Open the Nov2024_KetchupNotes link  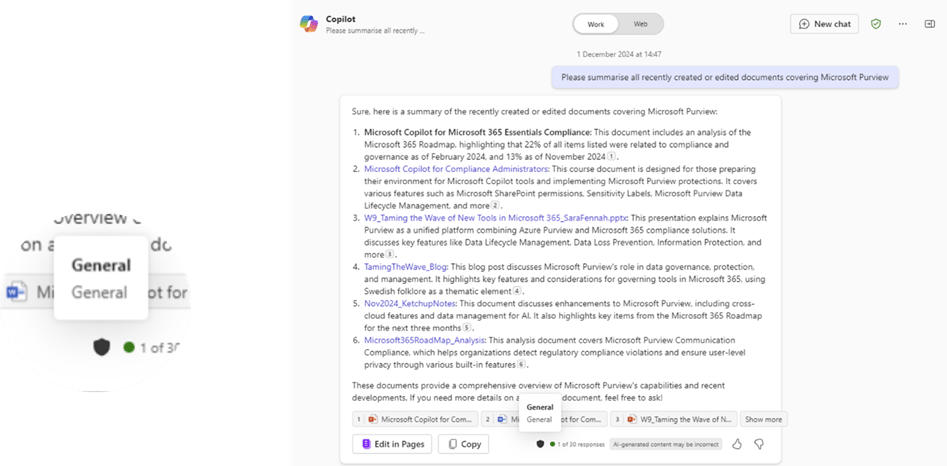point(410,304)
